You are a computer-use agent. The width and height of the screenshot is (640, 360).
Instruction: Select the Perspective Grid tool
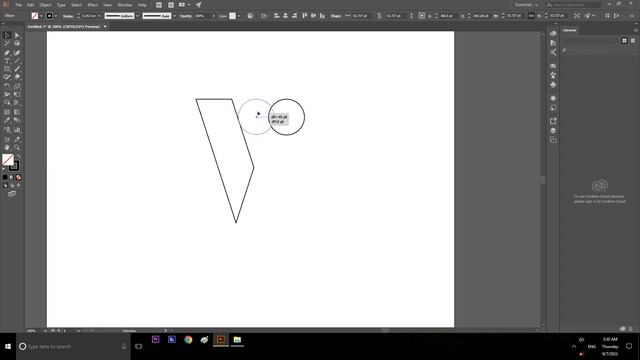click(17, 102)
